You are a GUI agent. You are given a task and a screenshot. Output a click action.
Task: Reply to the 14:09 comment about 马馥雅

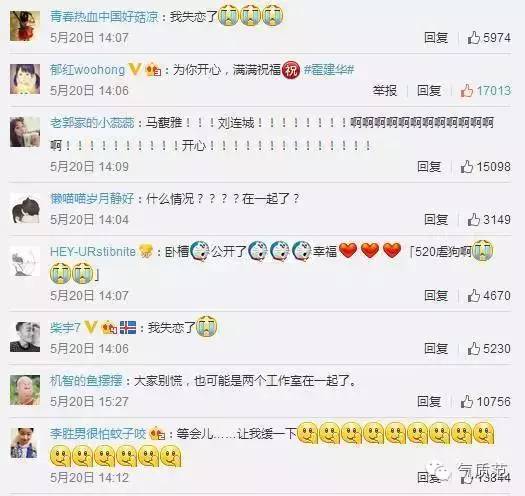pyautogui.click(x=429, y=166)
